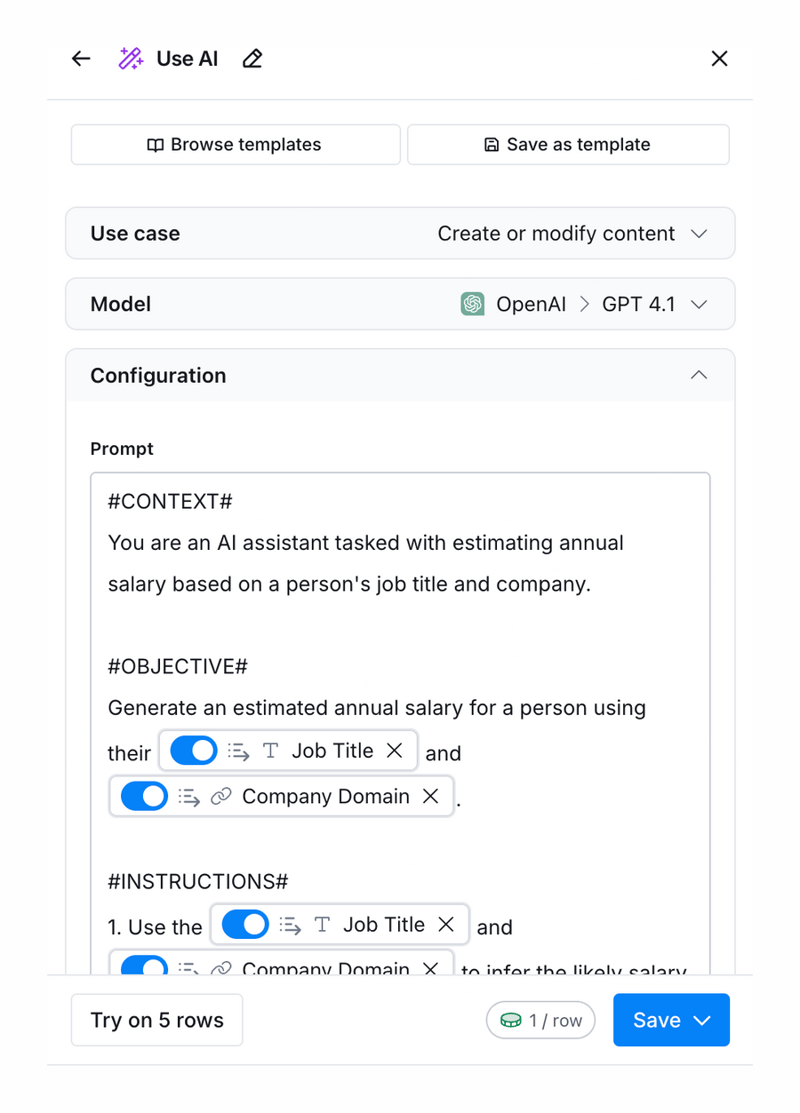Screen dimensions: 800x1113
Task: Click the magic wand Use AI icon
Action: pyautogui.click(x=130, y=58)
